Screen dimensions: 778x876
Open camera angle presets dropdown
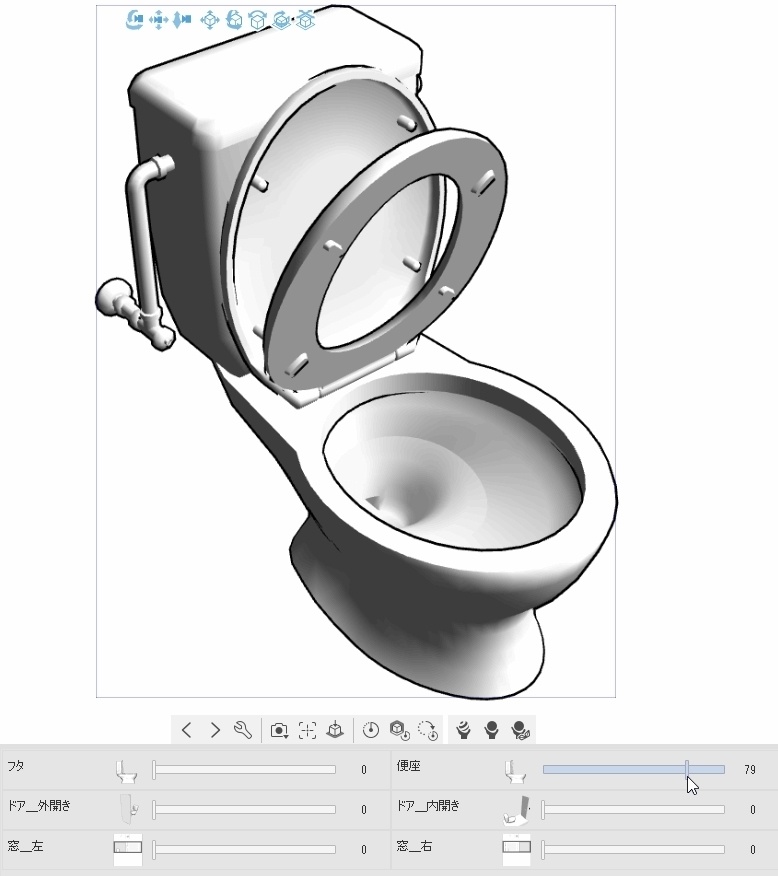pyautogui.click(x=279, y=730)
